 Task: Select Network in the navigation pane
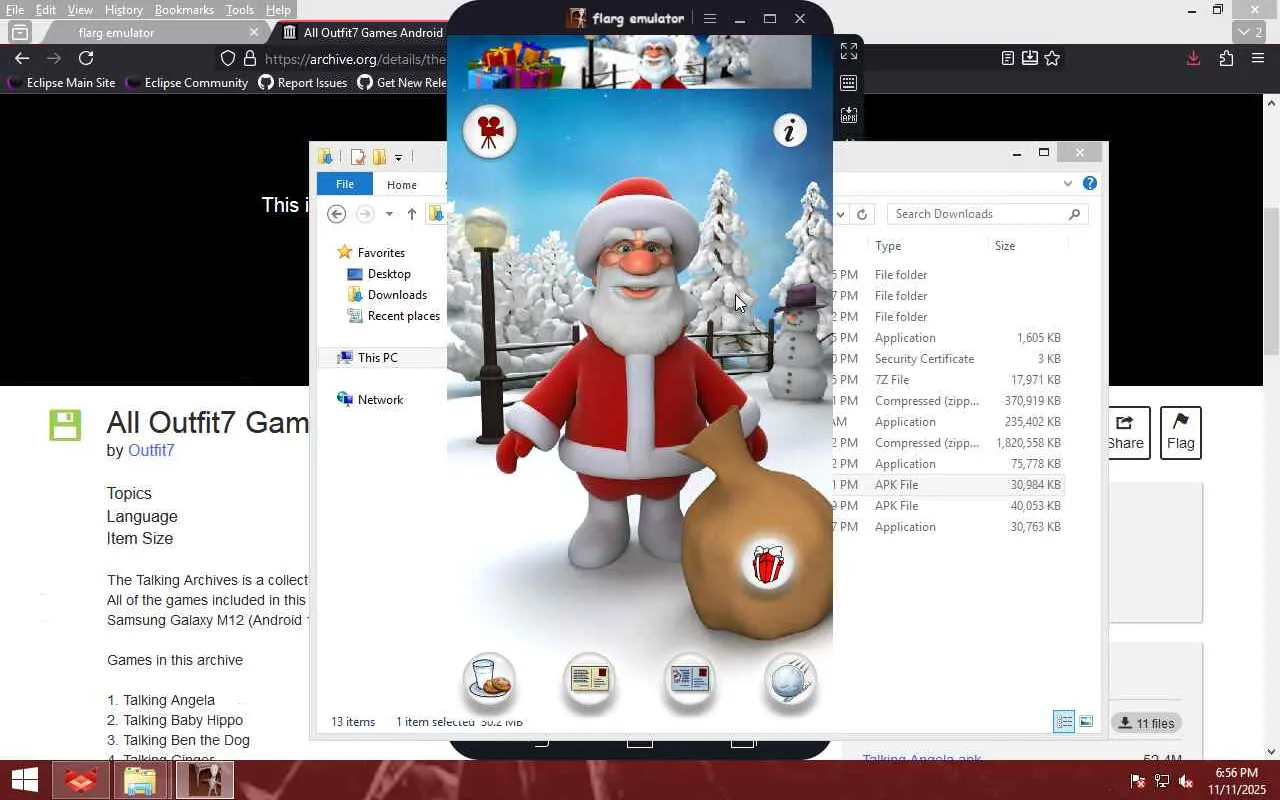tap(370, 400)
